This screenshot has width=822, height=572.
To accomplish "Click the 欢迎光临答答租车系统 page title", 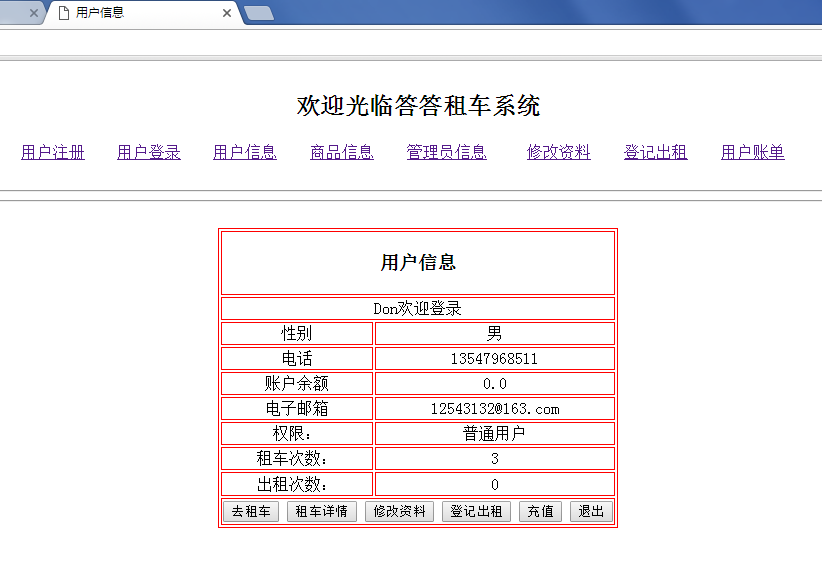I will pos(418,105).
